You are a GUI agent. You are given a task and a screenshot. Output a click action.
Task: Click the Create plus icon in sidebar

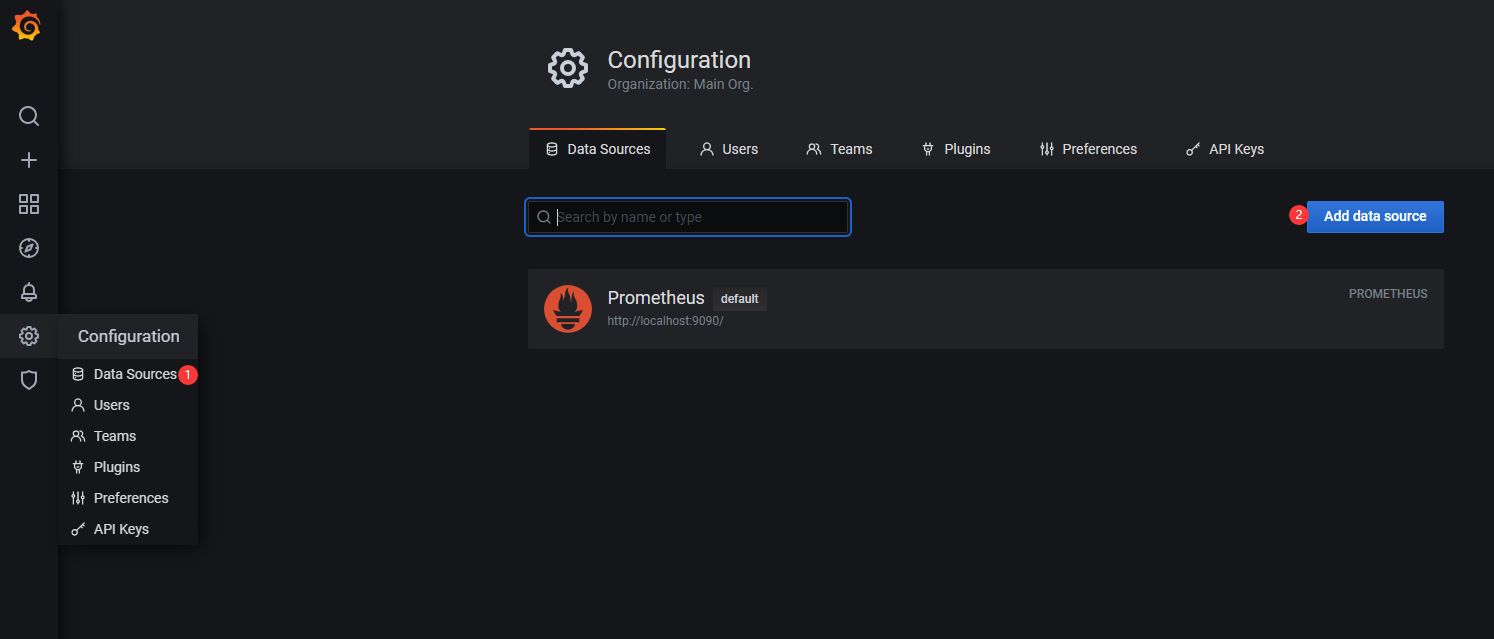point(29,160)
